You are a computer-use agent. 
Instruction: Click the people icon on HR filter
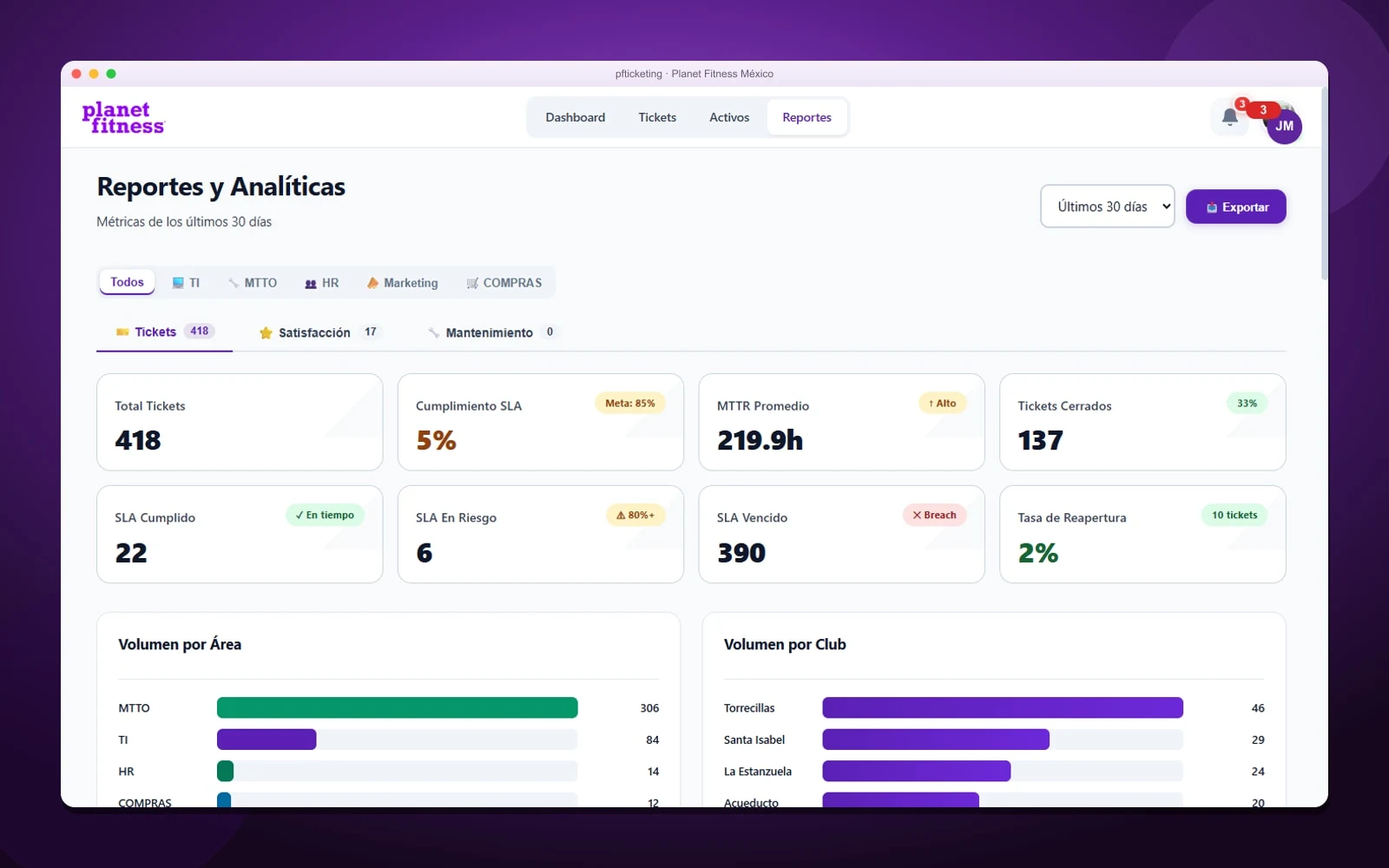tap(311, 283)
